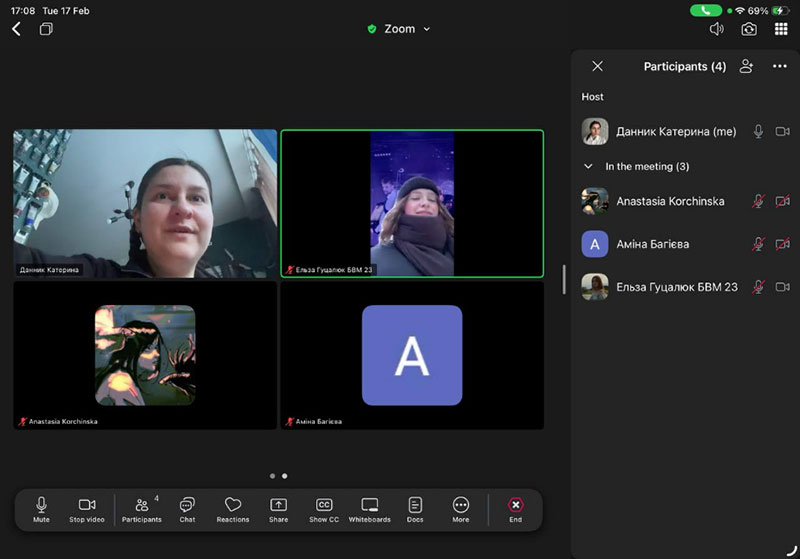
Task: Open the Docs icon in toolbar
Action: pyautogui.click(x=415, y=509)
